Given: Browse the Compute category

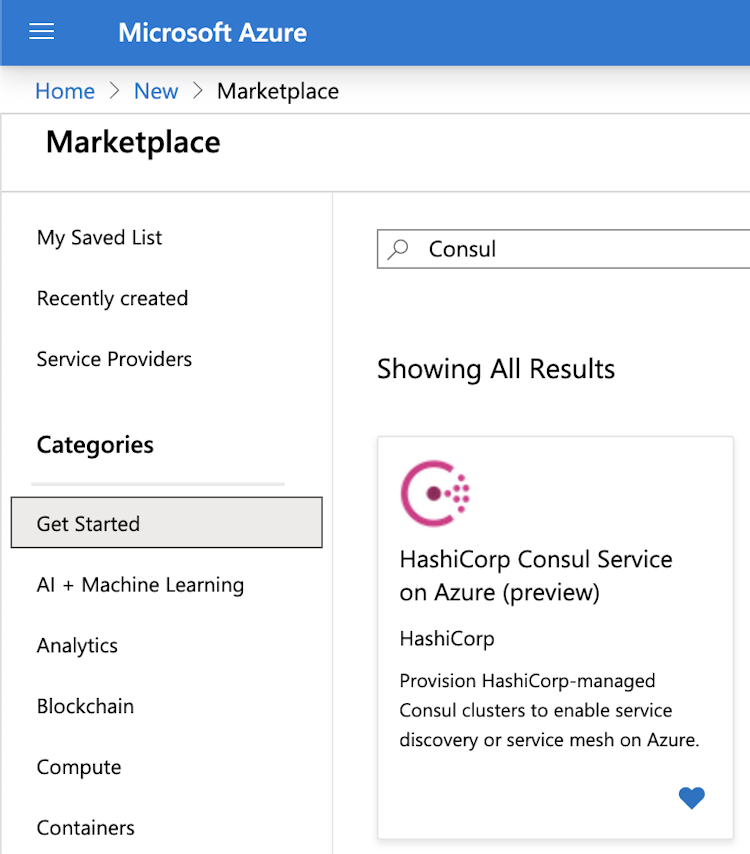Looking at the screenshot, I should pos(79,767).
